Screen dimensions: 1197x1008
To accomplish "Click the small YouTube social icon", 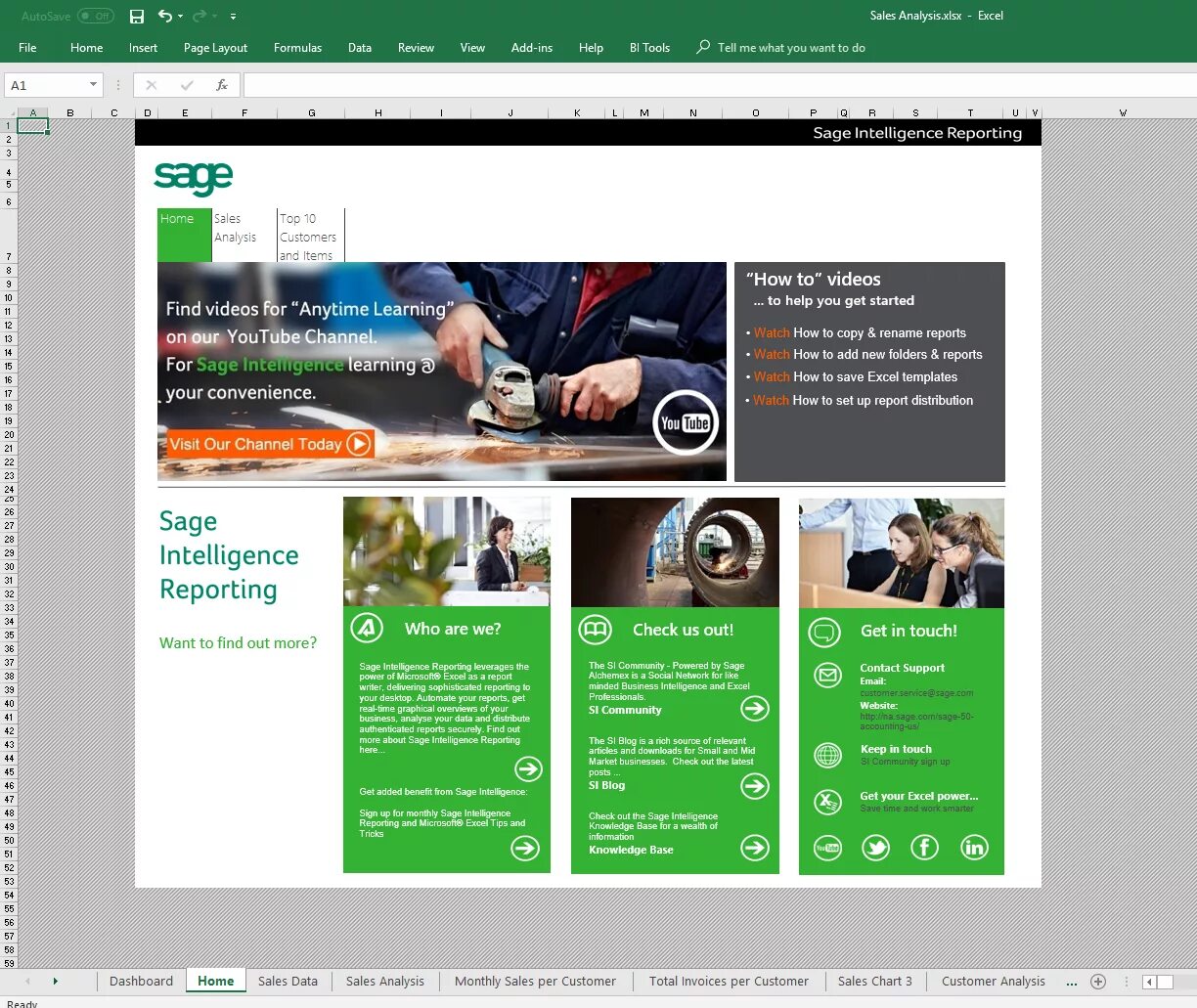I will 828,848.
